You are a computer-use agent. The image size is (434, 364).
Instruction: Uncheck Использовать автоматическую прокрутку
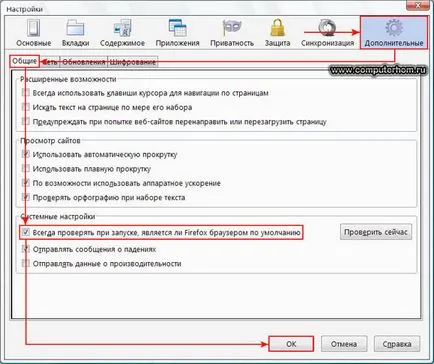point(26,154)
